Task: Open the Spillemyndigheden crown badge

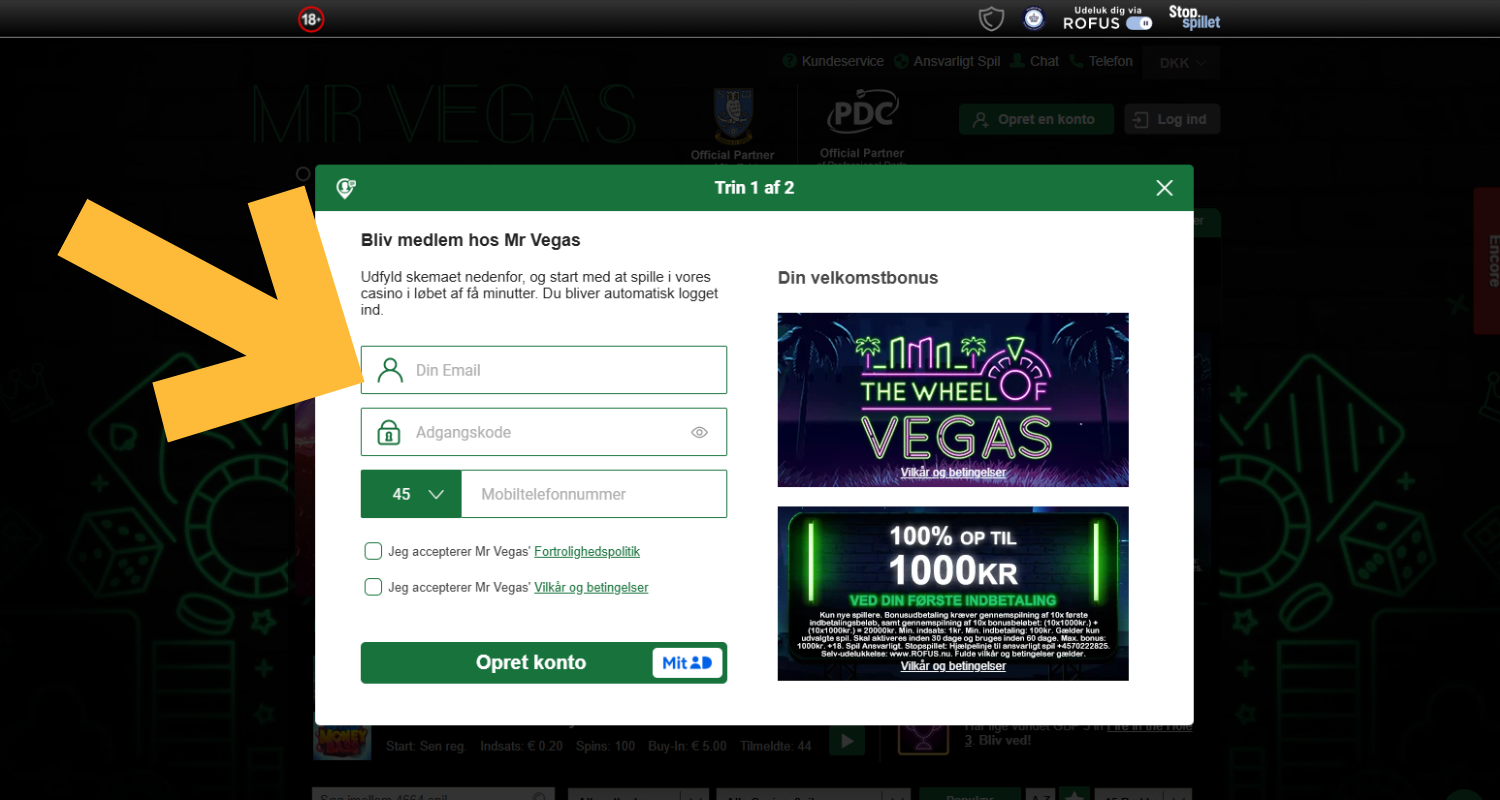Action: click(x=1033, y=18)
